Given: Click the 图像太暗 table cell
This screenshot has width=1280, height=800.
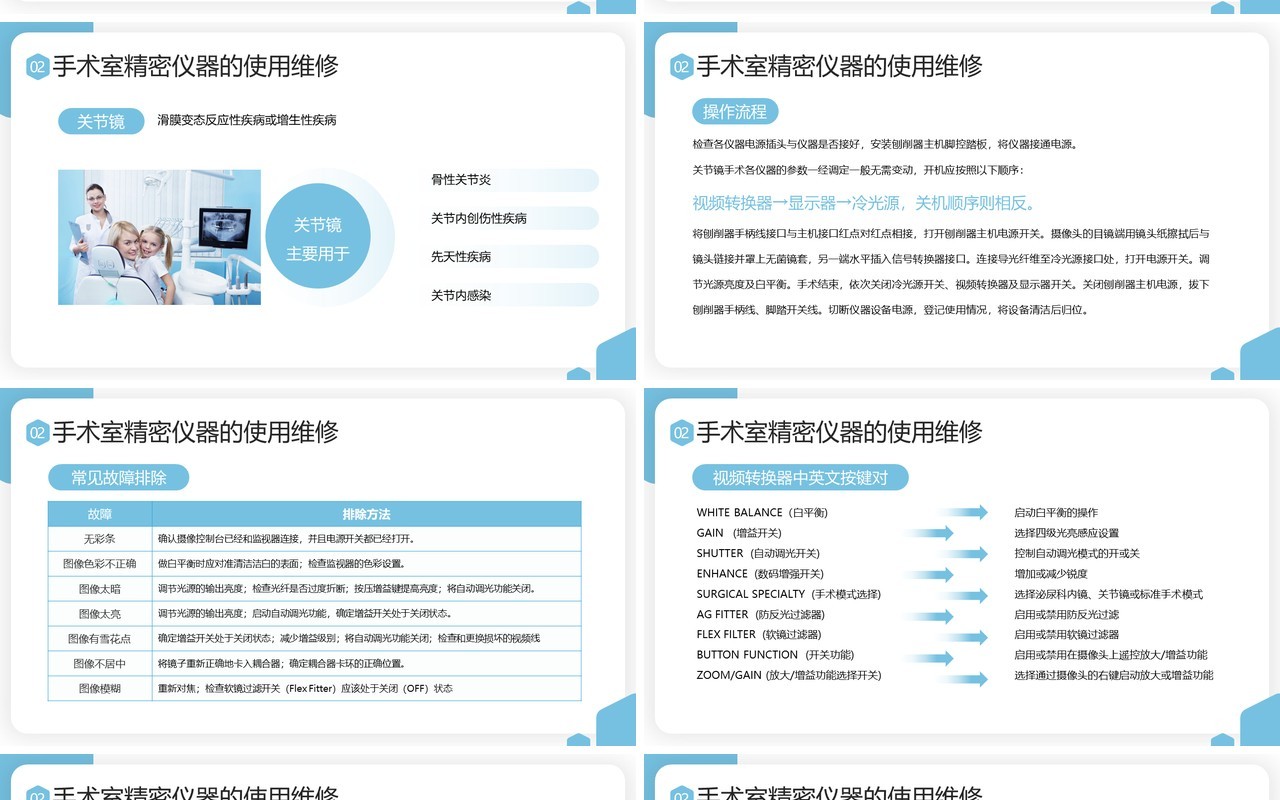Looking at the screenshot, I should (x=100, y=589).
